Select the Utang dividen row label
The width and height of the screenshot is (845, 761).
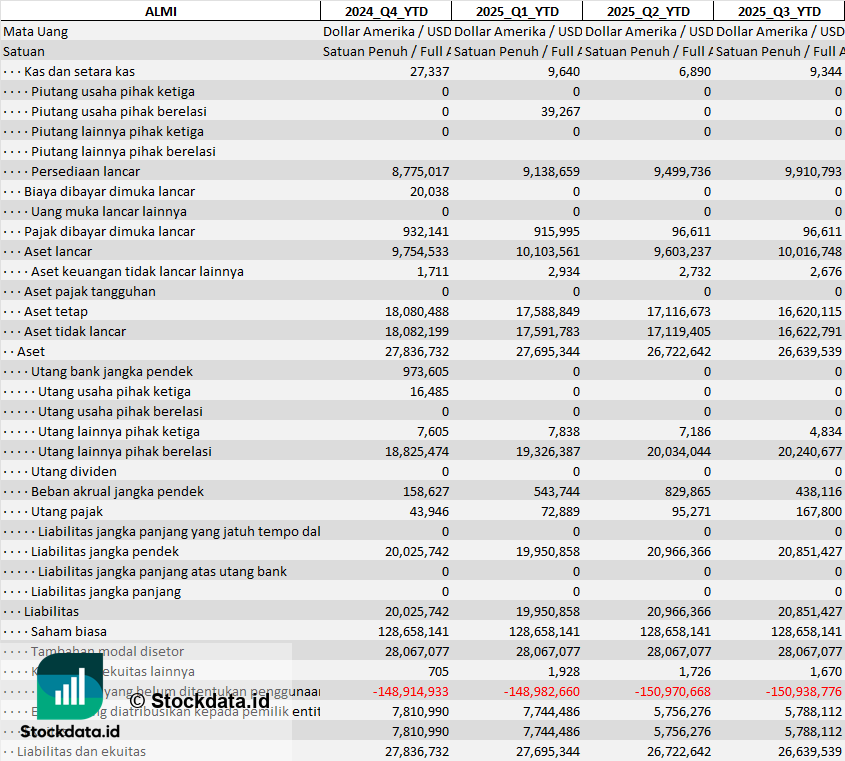pyautogui.click(x=74, y=471)
